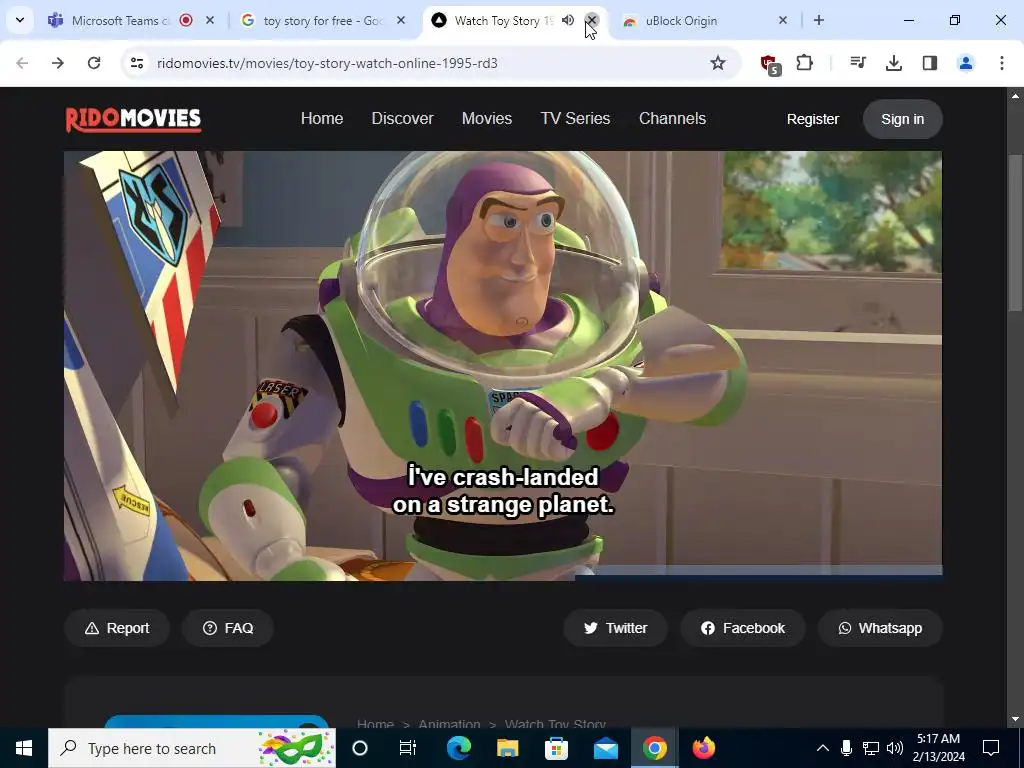Open the Windows Start menu
The image size is (1024, 768).
tap(24, 748)
